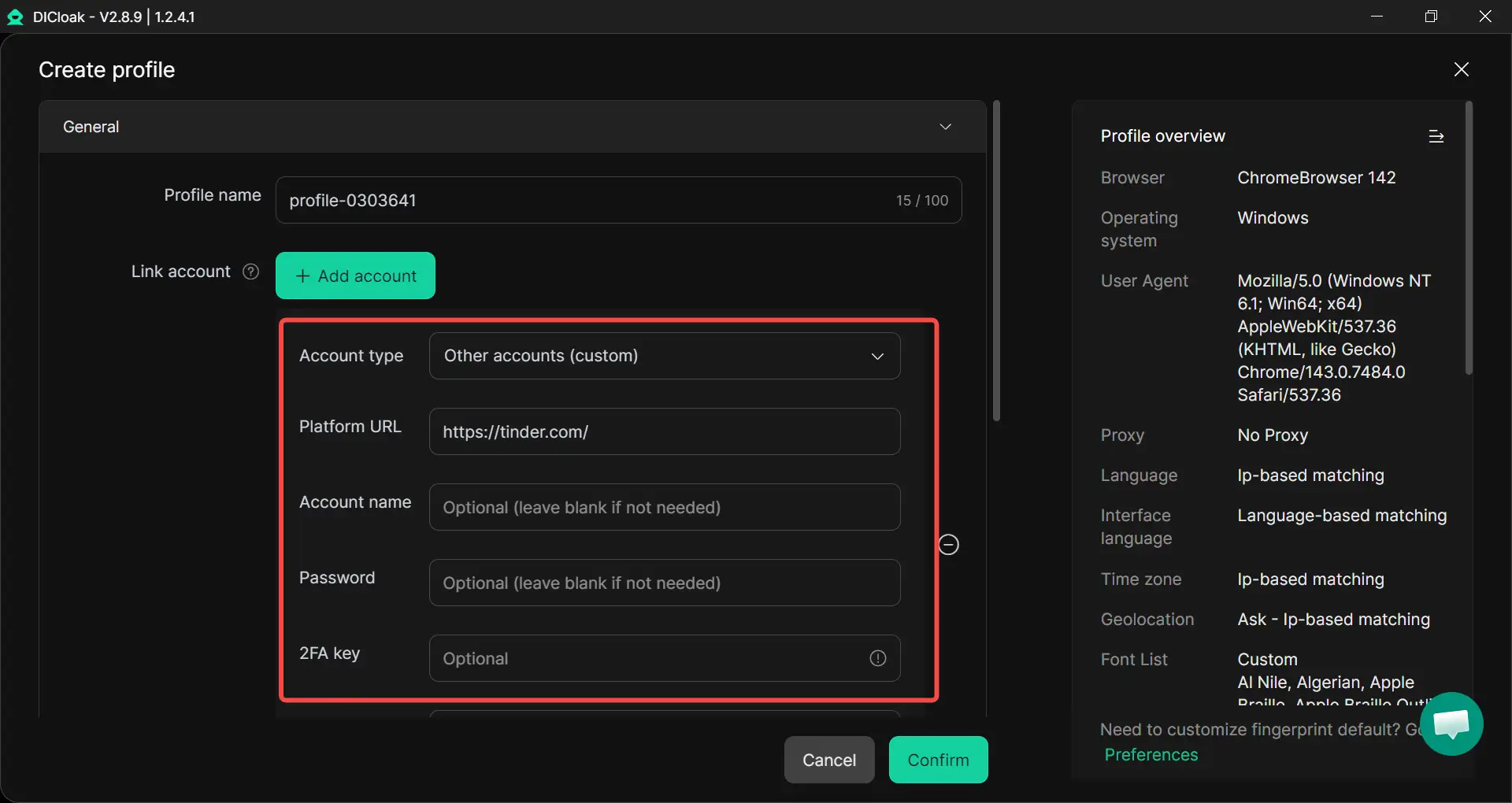Click the form's vertical scrollbar

click(996, 260)
